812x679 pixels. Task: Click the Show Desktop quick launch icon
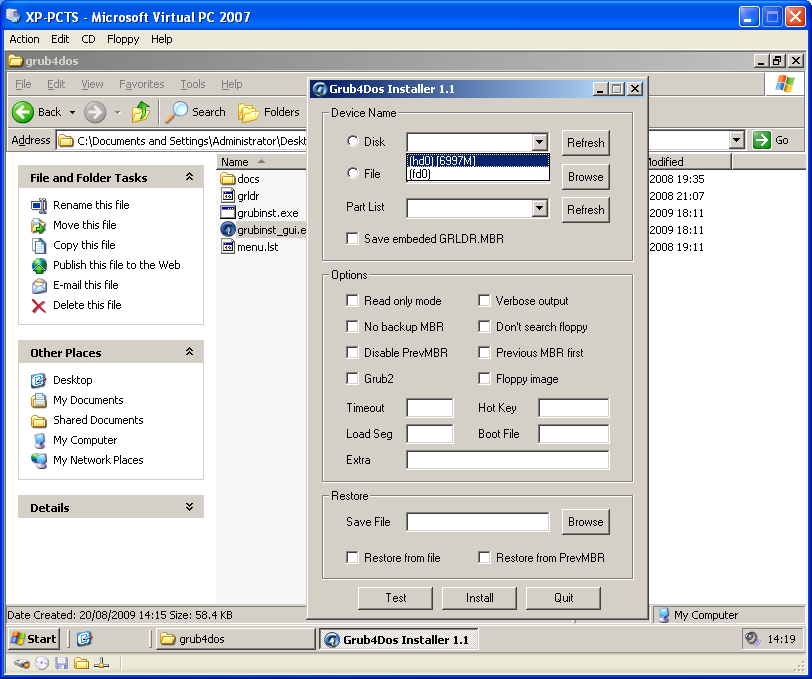pyautogui.click(x=84, y=639)
